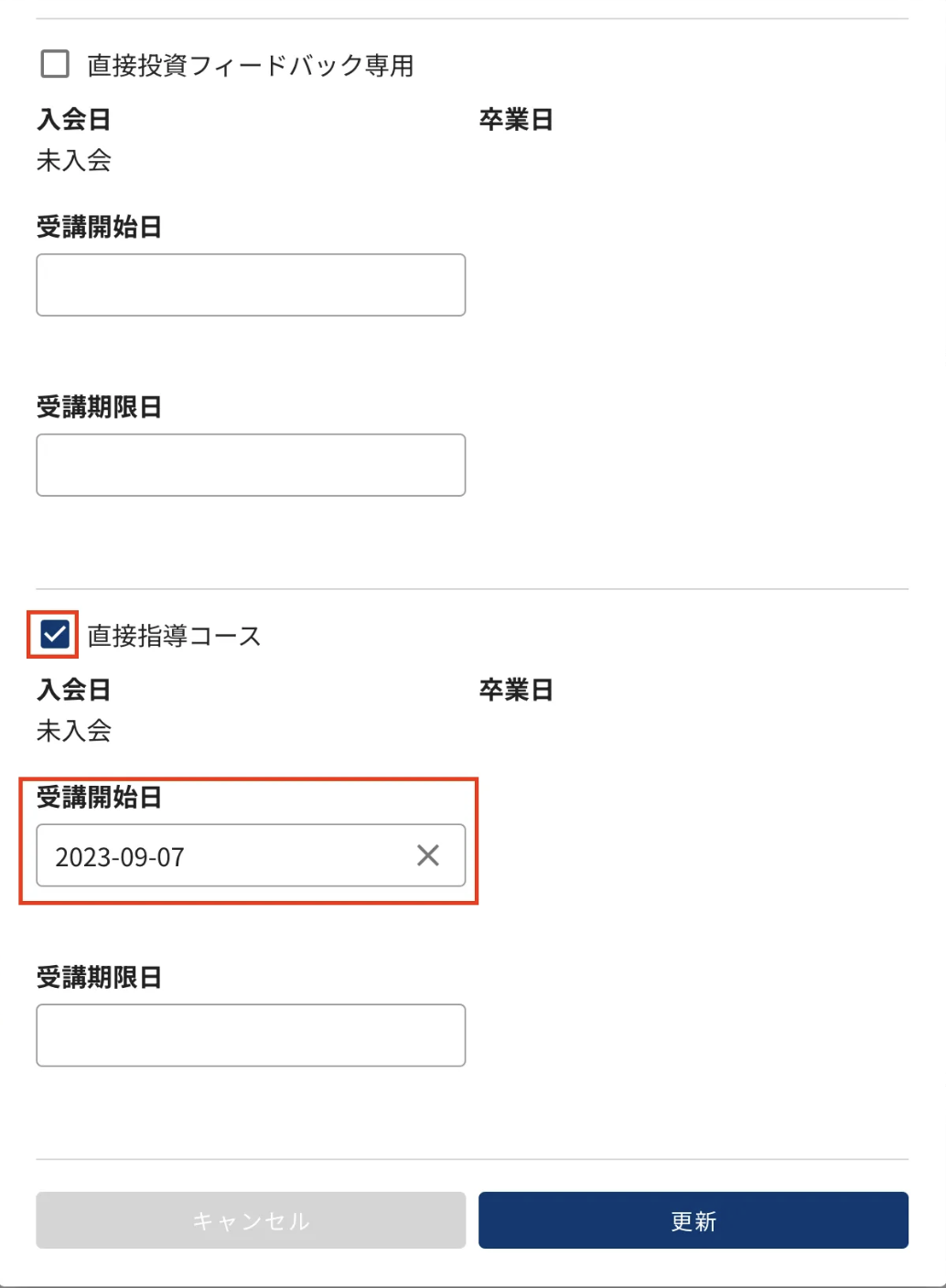946x1288 pixels.
Task: Click the empty 受講期限日 field at the bottom
Action: tap(250, 1035)
